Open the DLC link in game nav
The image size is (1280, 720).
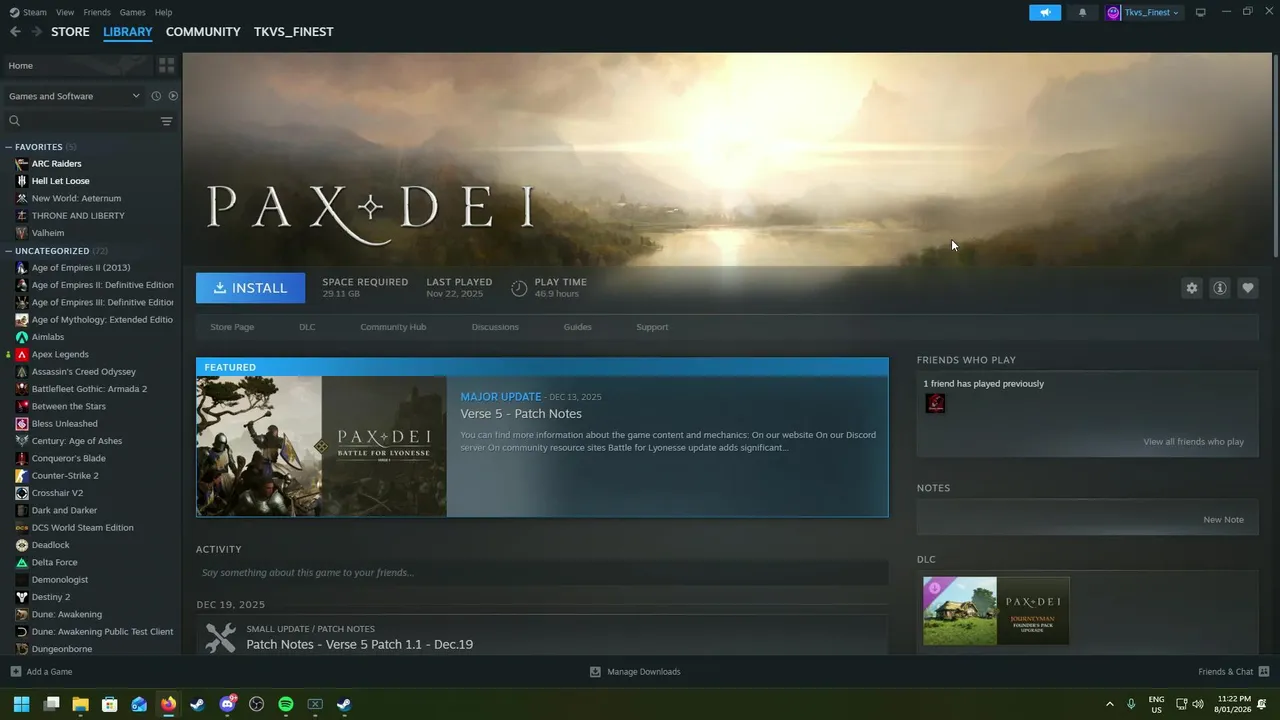(x=307, y=327)
